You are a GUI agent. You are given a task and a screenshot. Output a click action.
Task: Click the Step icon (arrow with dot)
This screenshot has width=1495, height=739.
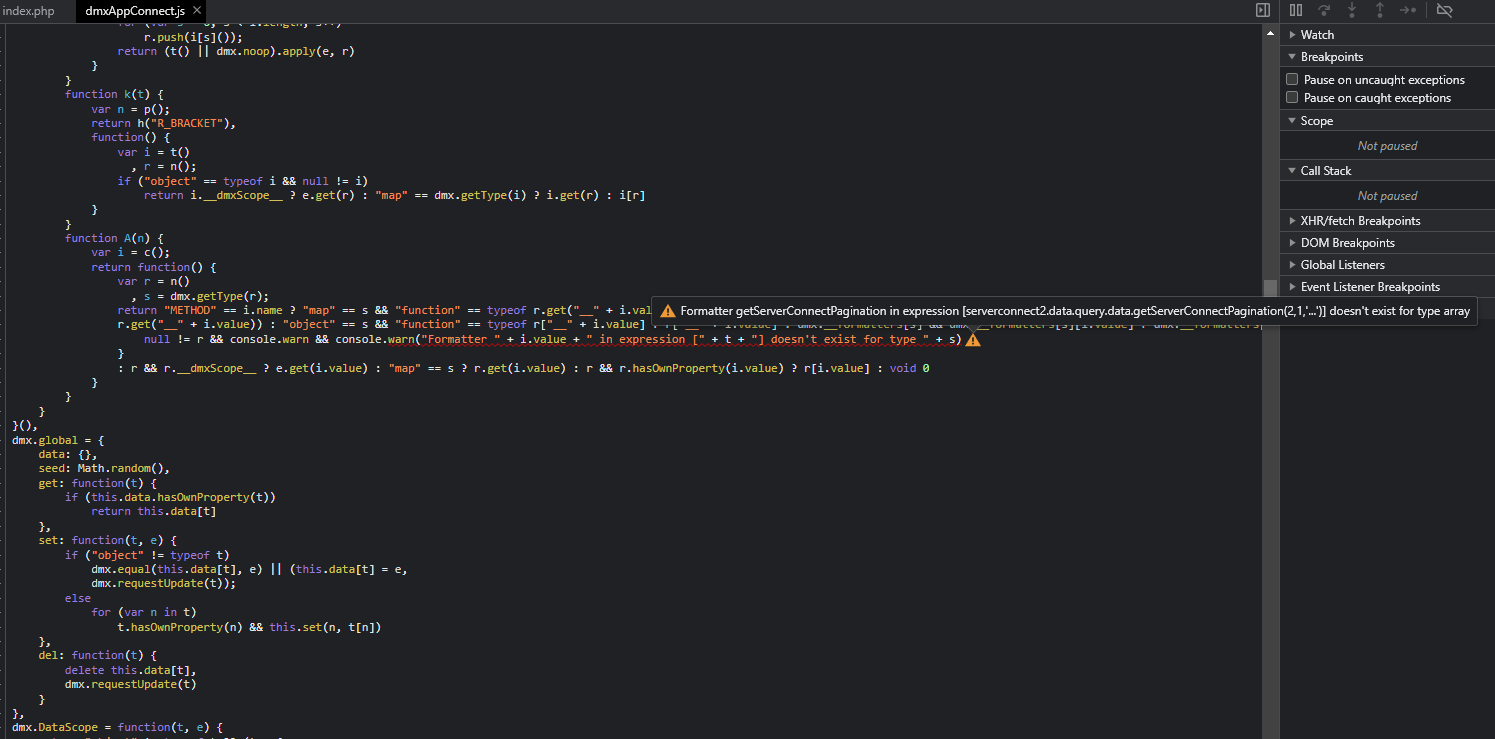coord(1408,10)
